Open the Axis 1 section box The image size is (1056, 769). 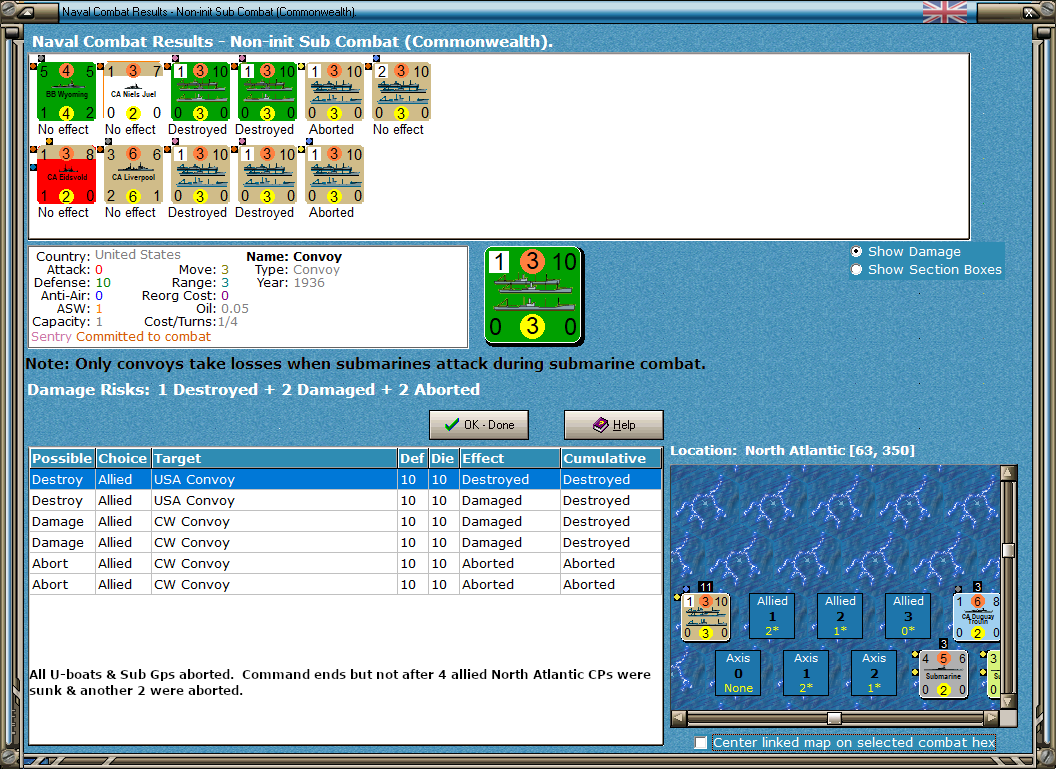806,673
